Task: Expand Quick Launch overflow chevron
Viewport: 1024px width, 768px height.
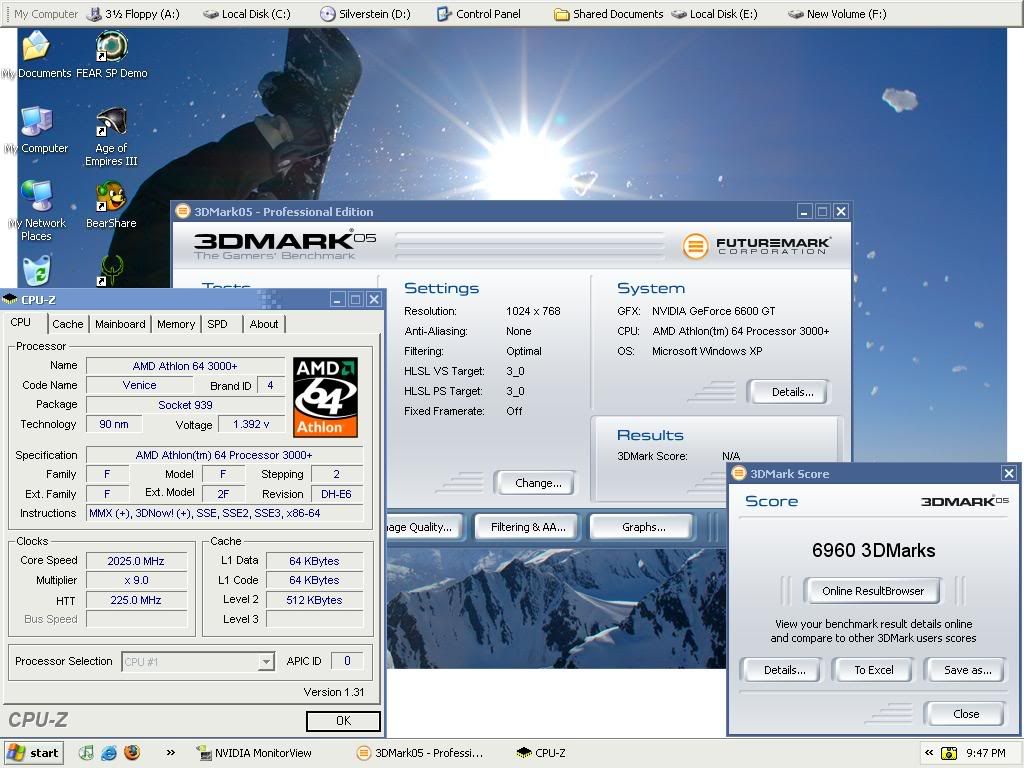Action: 170,752
